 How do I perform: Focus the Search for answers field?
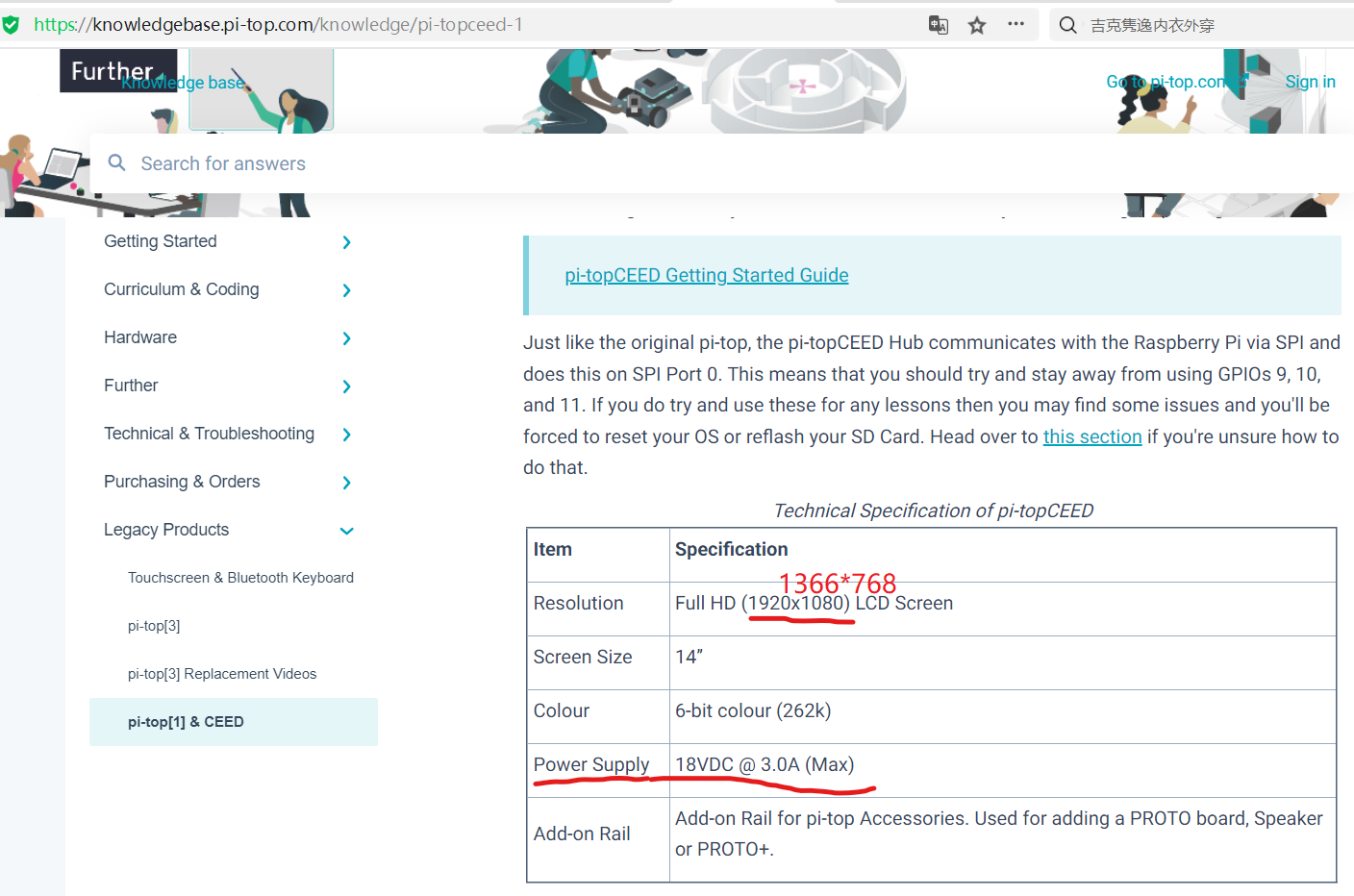pos(721,163)
